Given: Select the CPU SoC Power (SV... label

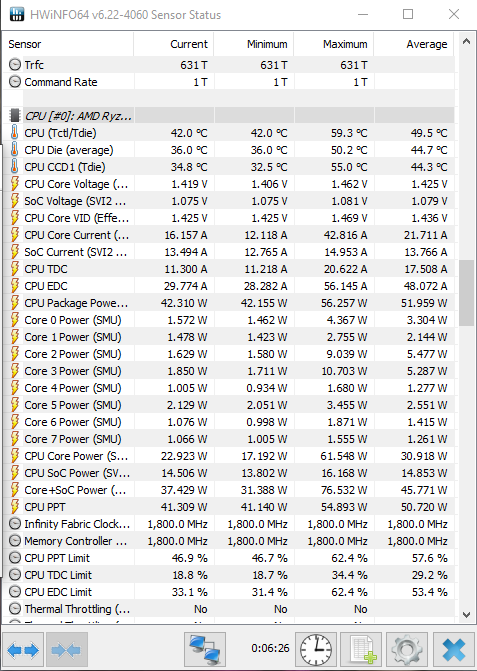Looking at the screenshot, I should [77, 473].
